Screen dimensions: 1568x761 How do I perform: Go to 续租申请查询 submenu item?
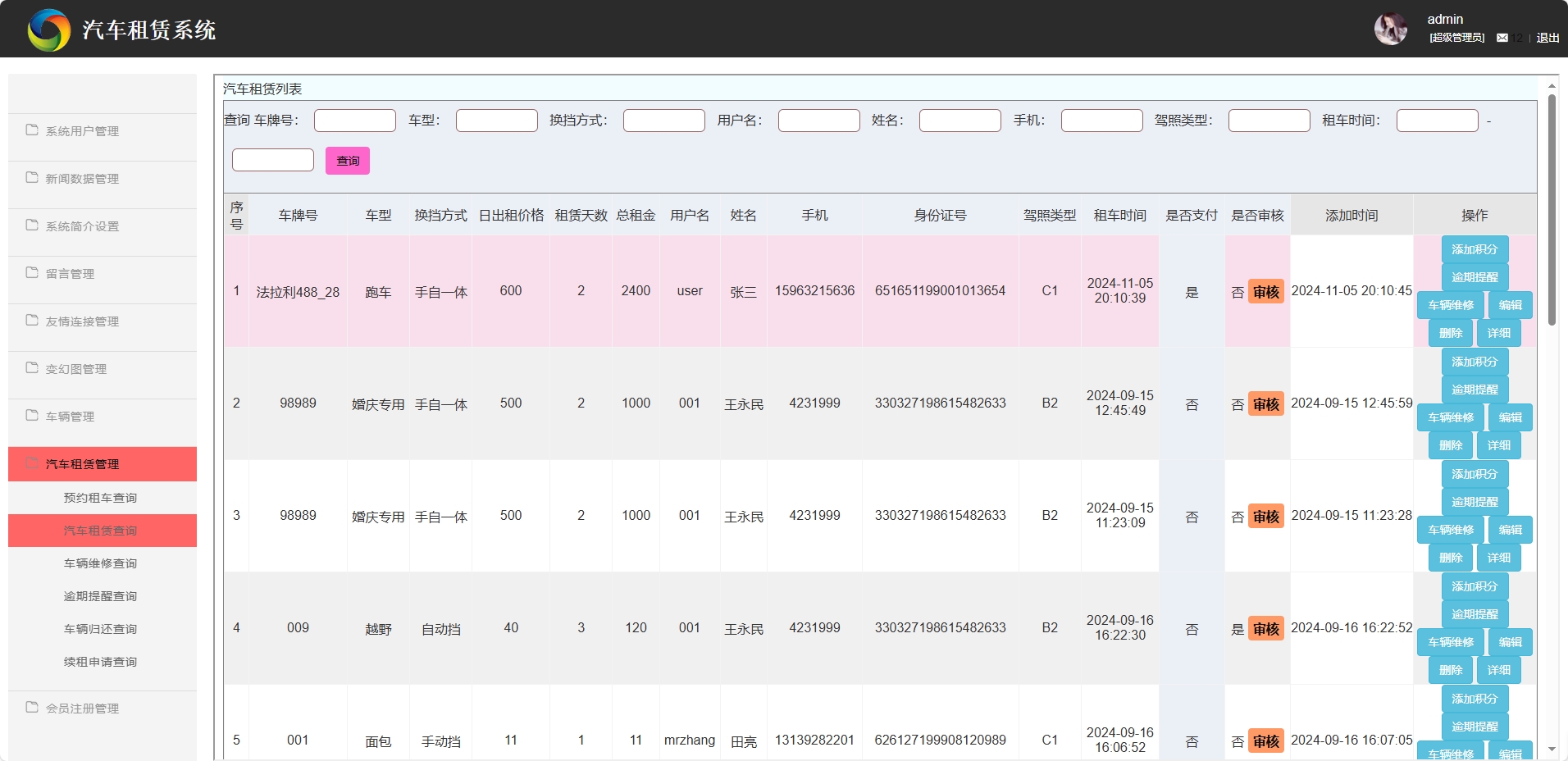(100, 662)
